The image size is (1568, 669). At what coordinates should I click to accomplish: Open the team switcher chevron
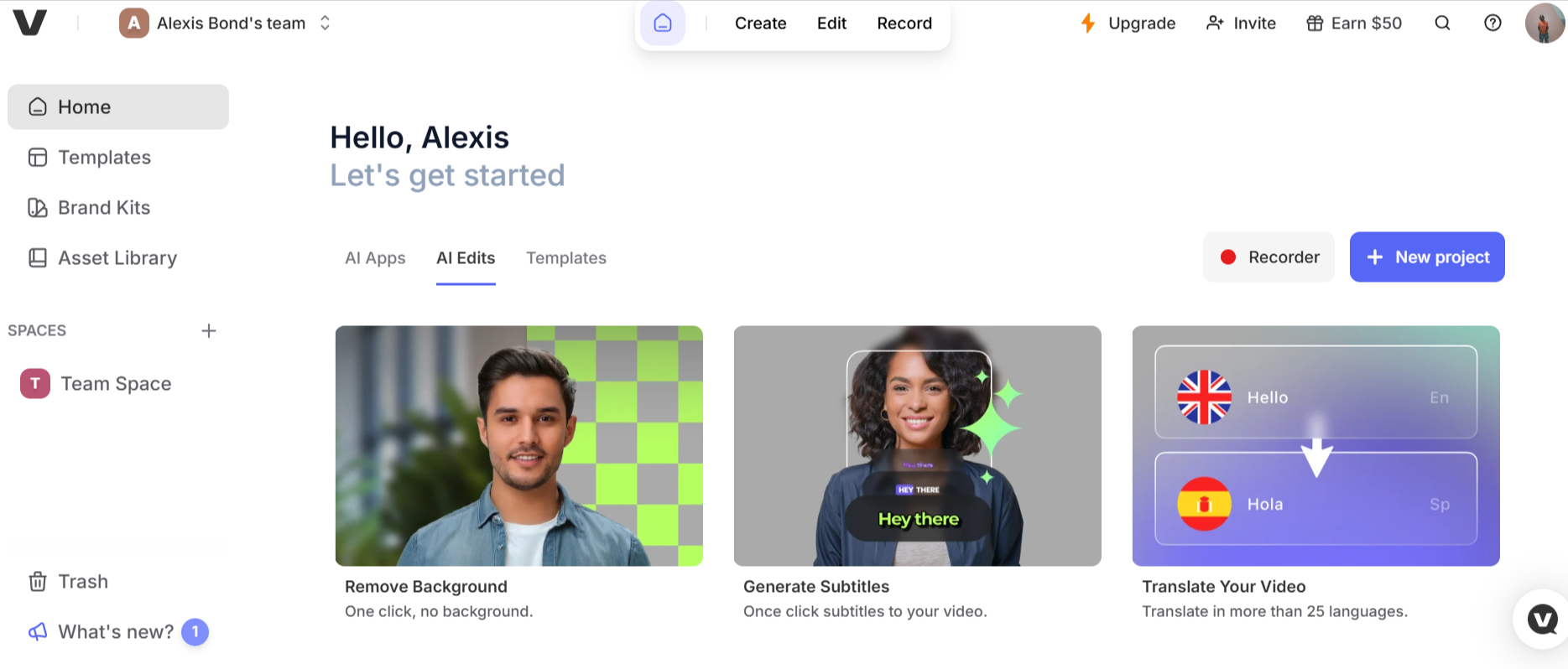pyautogui.click(x=325, y=23)
